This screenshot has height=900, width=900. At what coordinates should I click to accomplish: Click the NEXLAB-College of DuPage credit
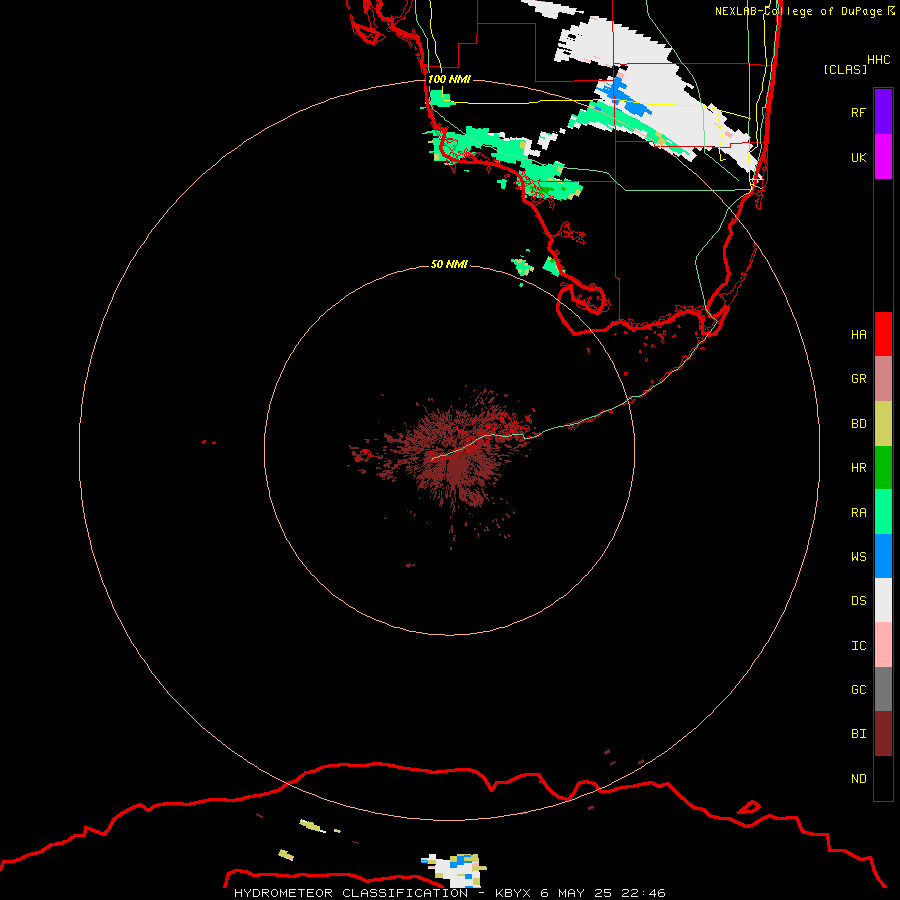click(805, 11)
